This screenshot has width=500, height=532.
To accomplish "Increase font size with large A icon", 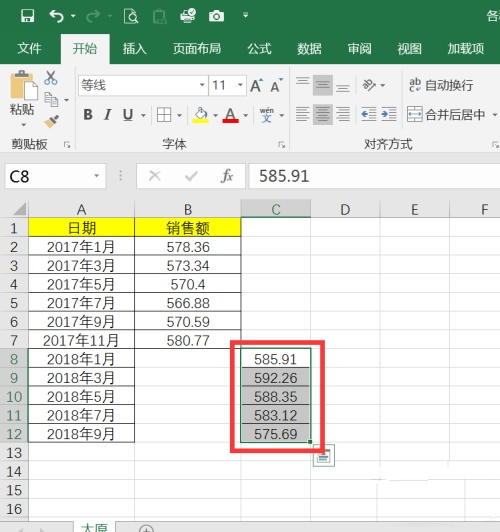I will (256, 85).
